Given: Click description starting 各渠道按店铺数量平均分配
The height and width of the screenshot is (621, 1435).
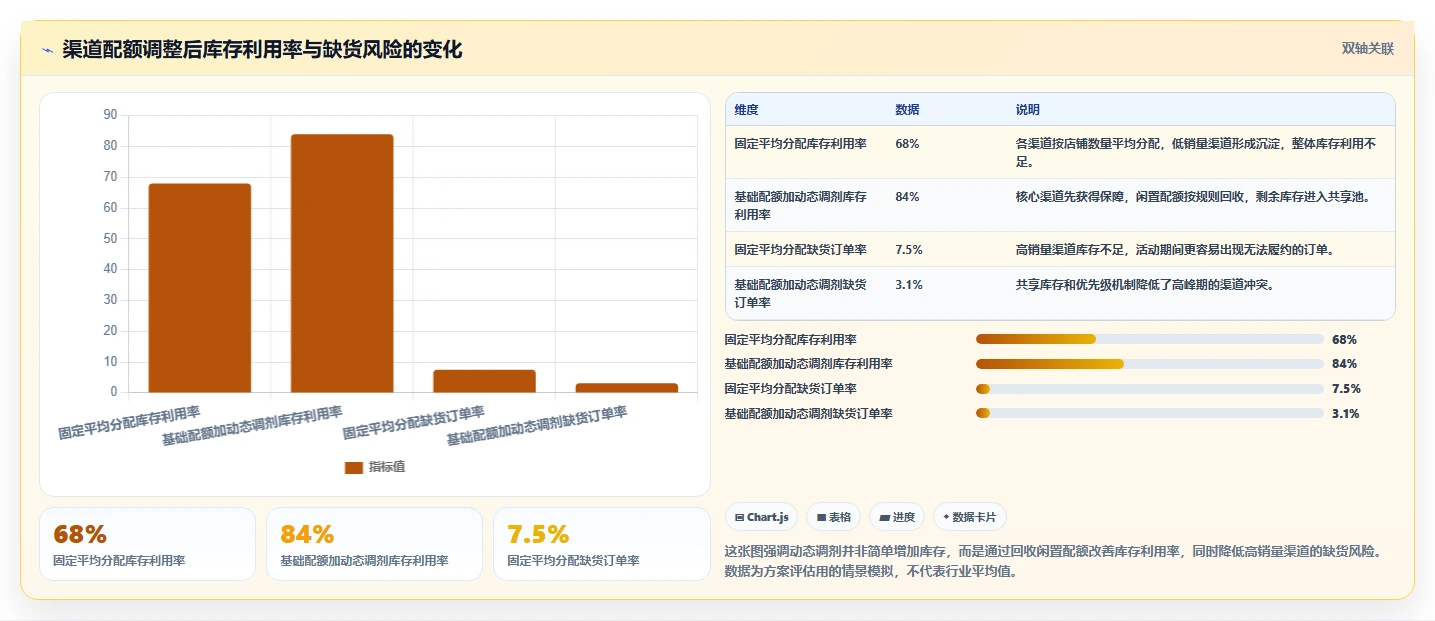Looking at the screenshot, I should pyautogui.click(x=1197, y=152).
